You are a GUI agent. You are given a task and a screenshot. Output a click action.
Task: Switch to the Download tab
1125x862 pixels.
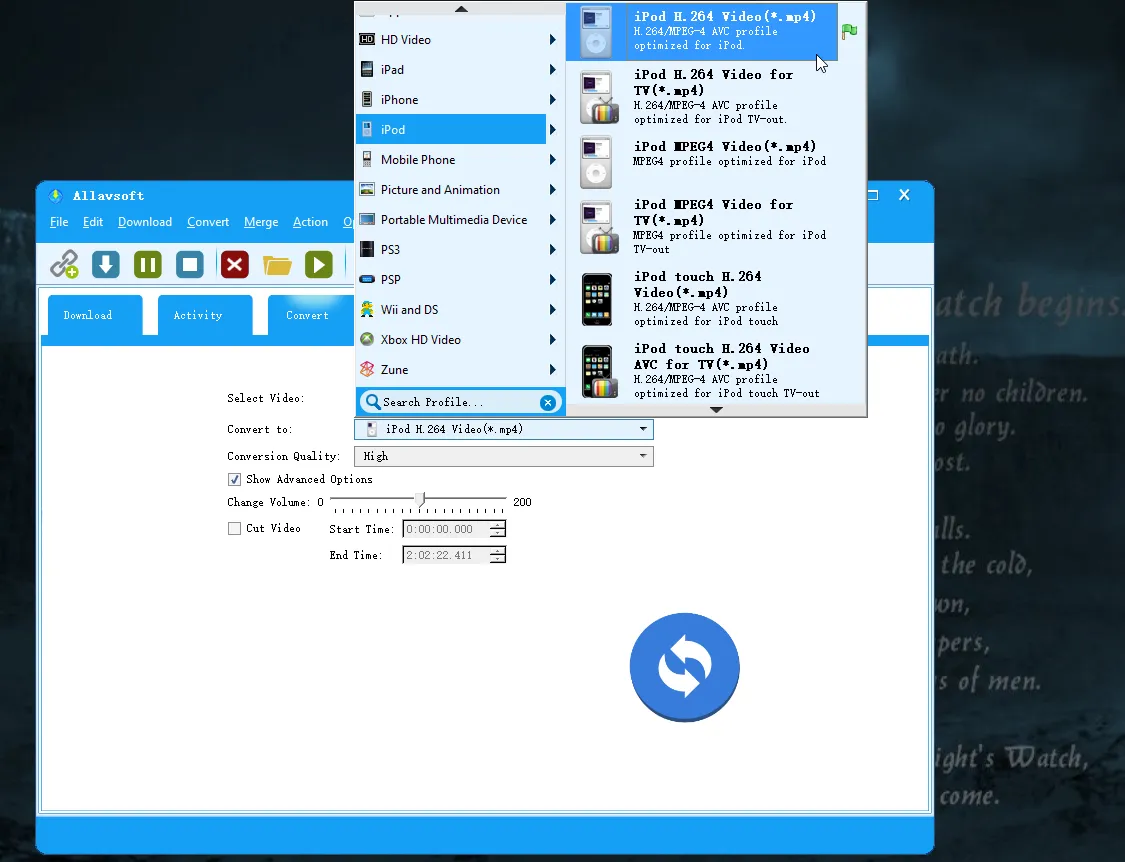(95, 315)
